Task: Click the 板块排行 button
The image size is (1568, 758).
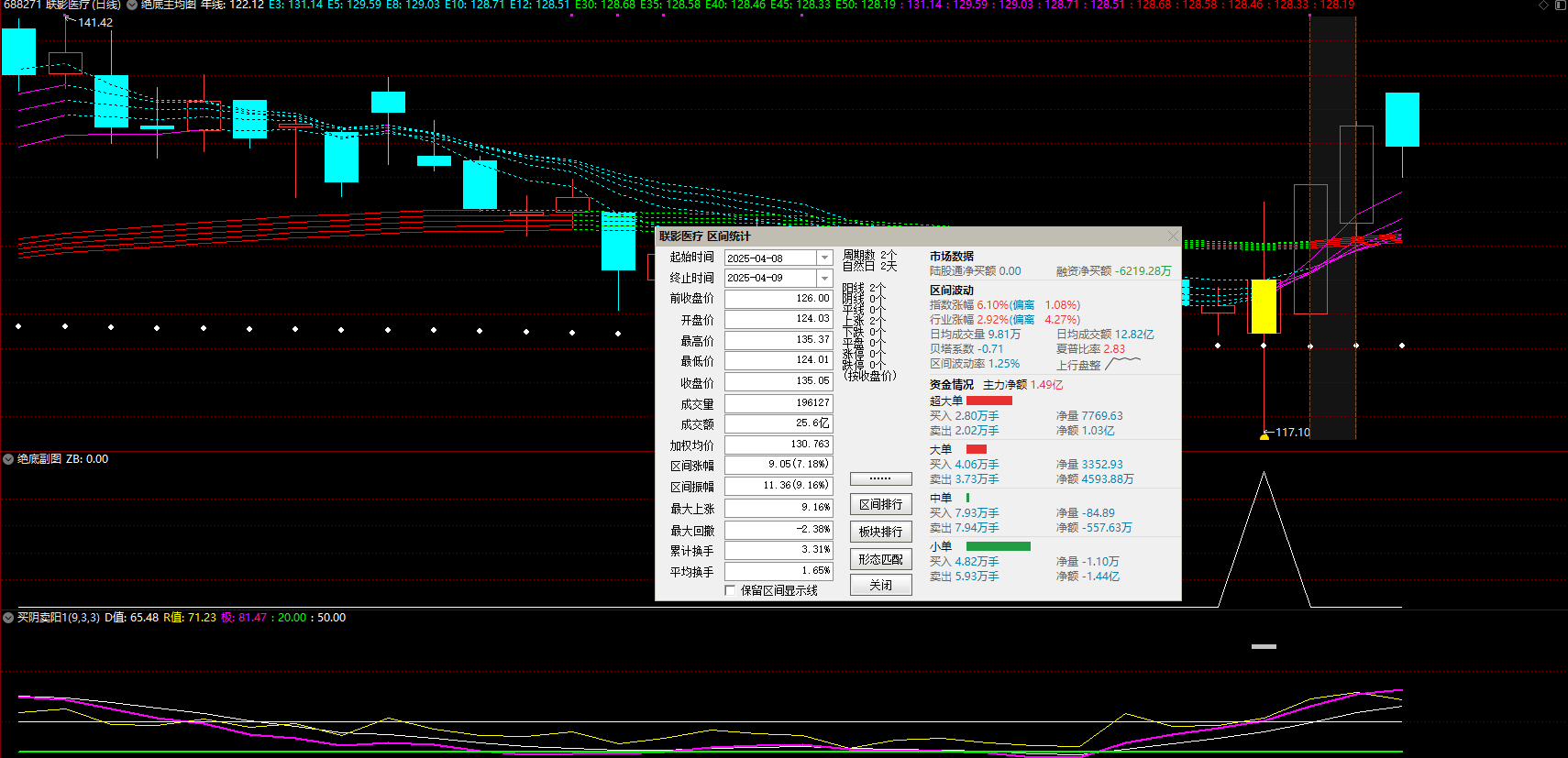Action: (x=880, y=532)
